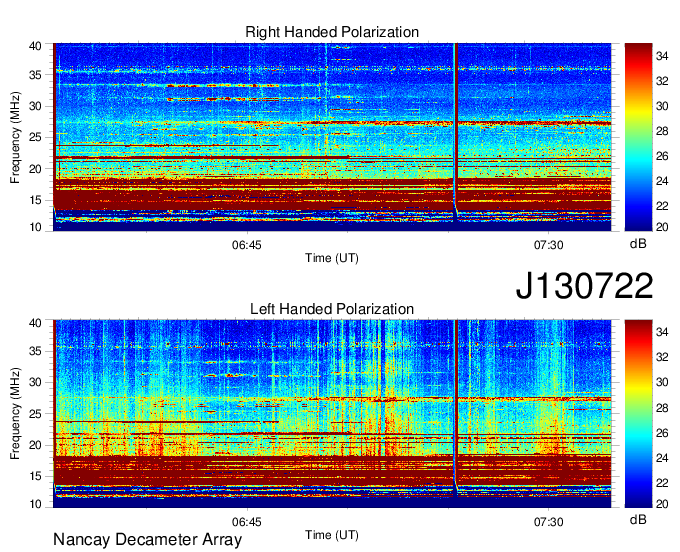Click the 34 value on the upper colorbar

pyautogui.click(x=662, y=56)
